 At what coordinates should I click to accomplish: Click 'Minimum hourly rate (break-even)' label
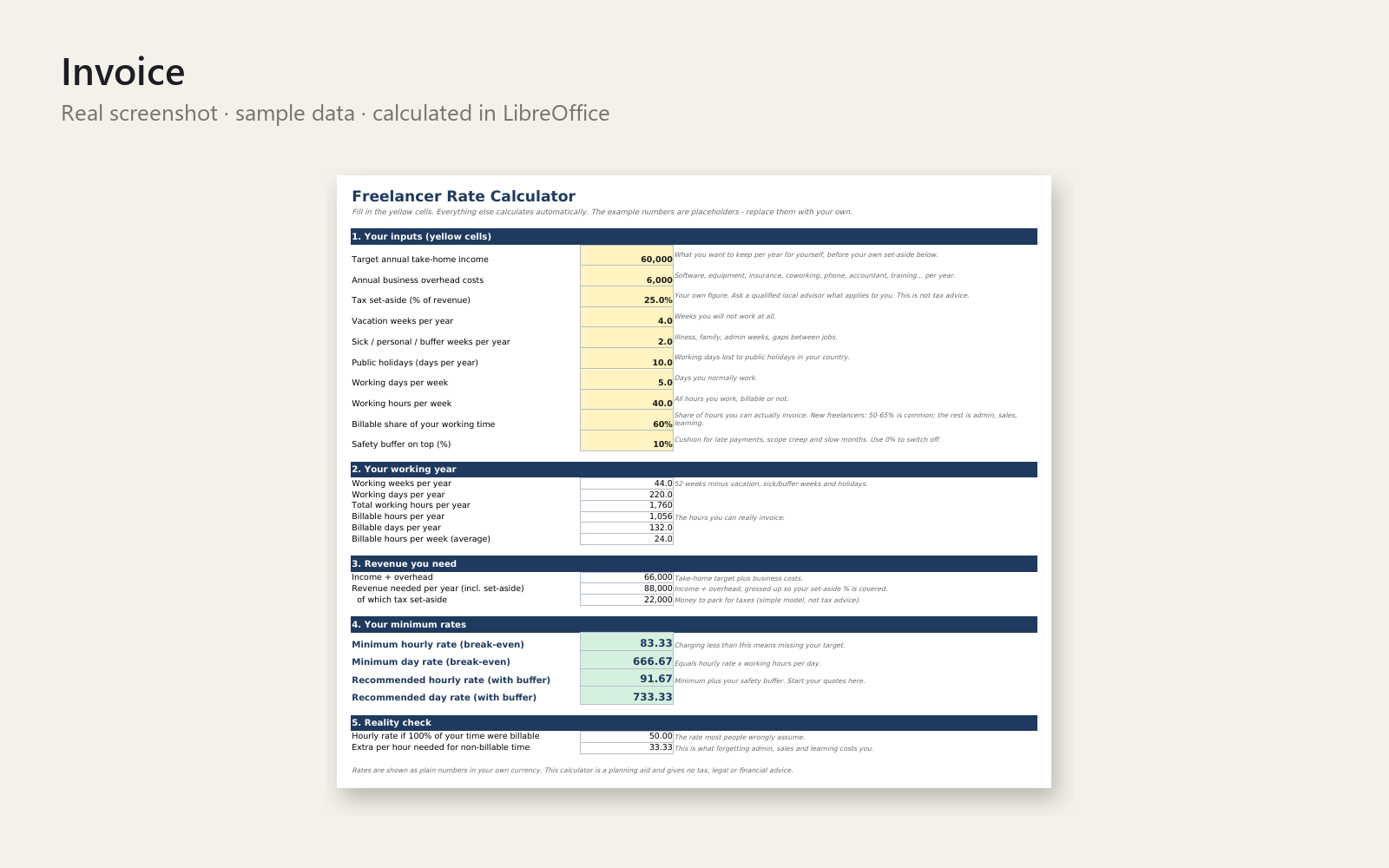(x=438, y=645)
